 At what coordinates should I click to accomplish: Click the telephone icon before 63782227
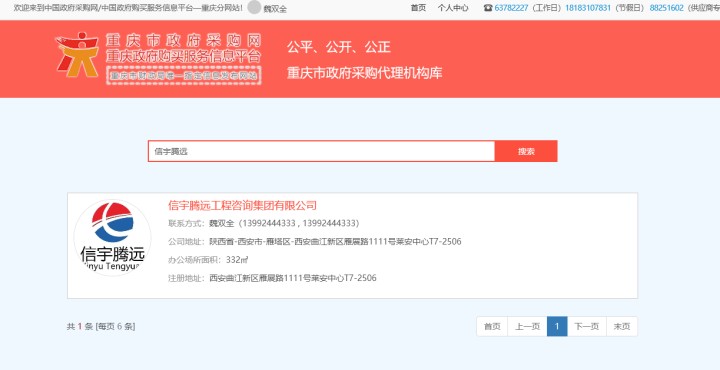[x=488, y=8]
